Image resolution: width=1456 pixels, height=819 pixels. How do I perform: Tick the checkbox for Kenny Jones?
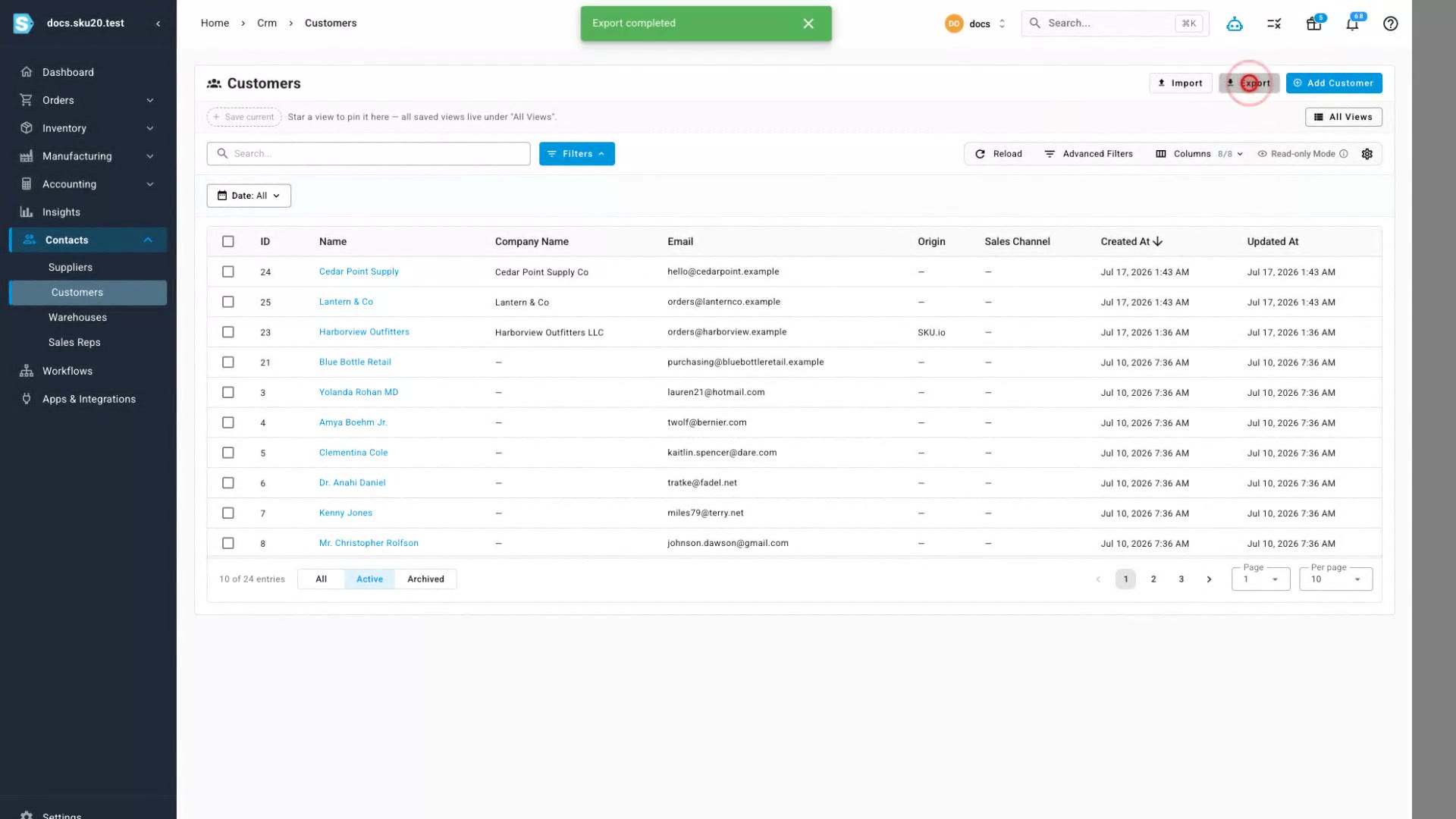point(228,513)
